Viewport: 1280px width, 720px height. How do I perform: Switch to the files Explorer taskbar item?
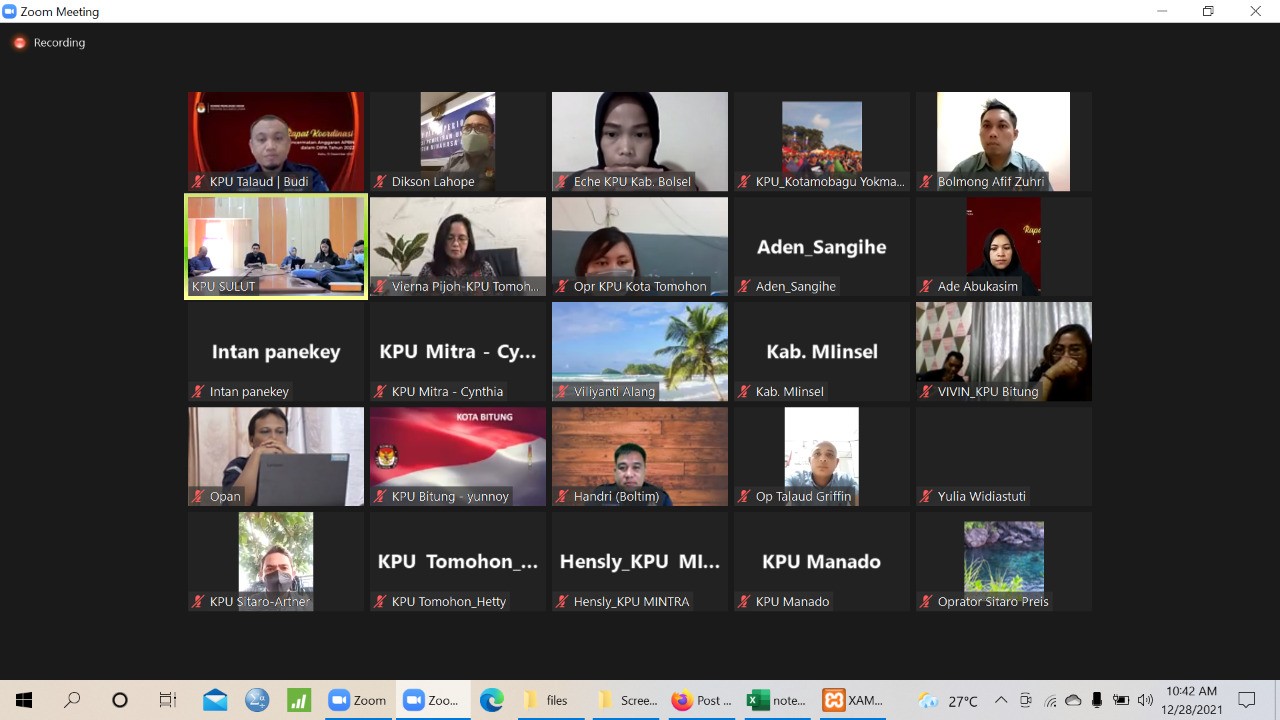546,700
